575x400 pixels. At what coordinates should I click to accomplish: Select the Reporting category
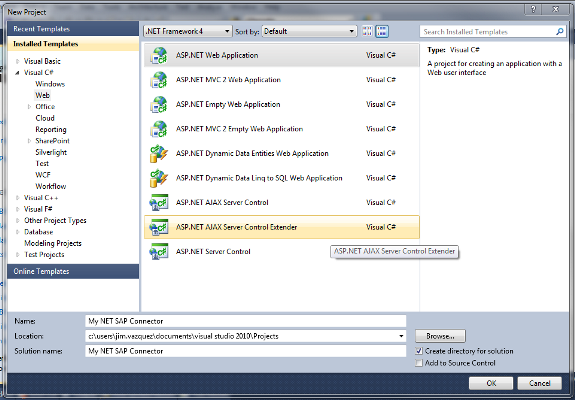51,129
